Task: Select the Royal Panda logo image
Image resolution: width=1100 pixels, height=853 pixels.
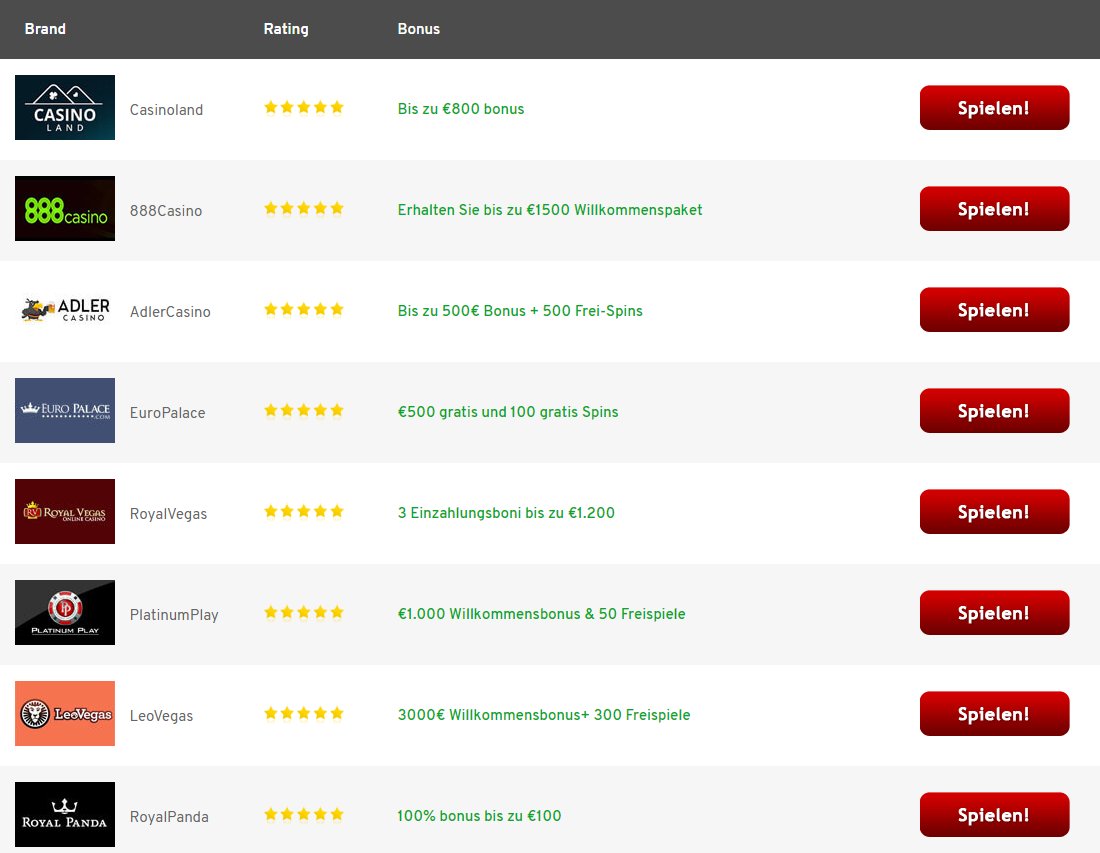Action: tap(65, 814)
